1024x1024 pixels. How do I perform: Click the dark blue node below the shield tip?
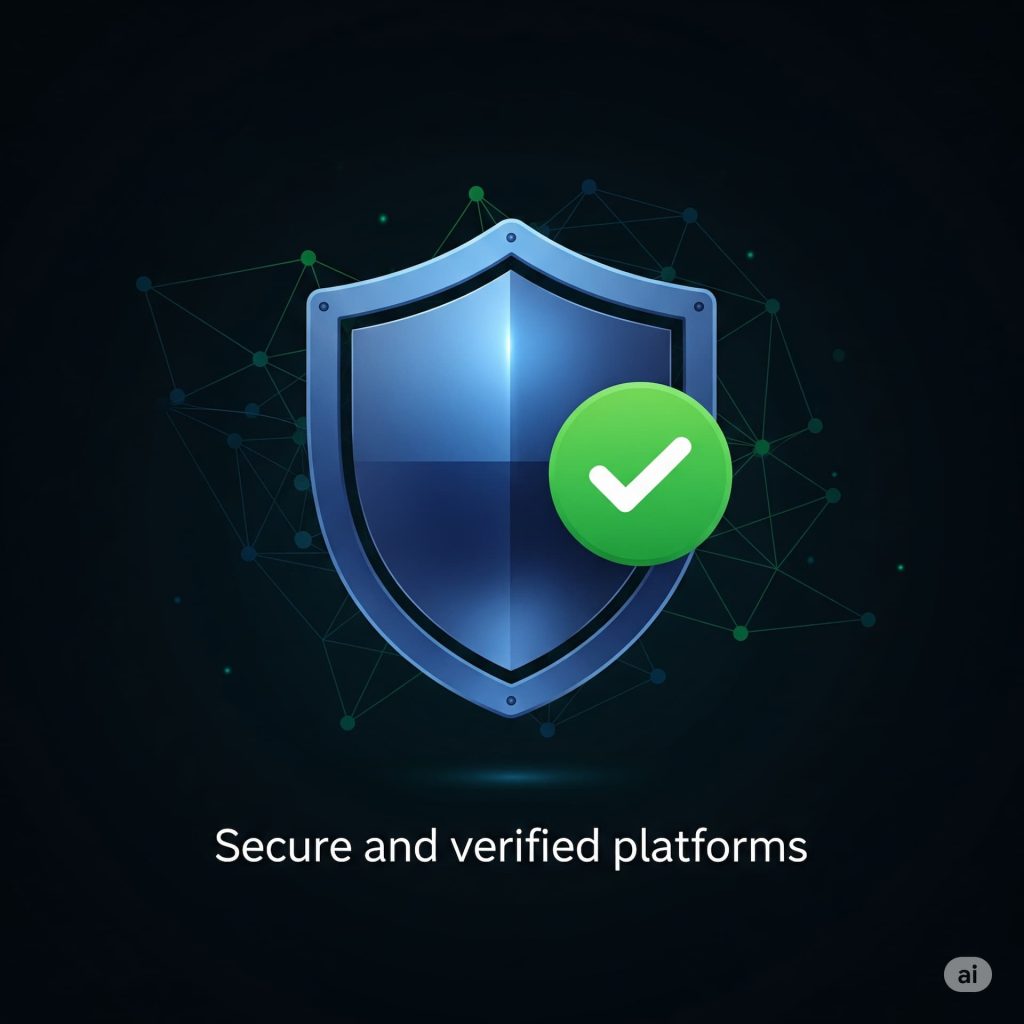548,729
